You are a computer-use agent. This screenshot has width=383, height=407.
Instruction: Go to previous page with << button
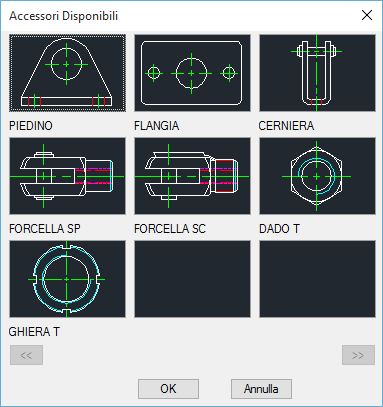26,355
